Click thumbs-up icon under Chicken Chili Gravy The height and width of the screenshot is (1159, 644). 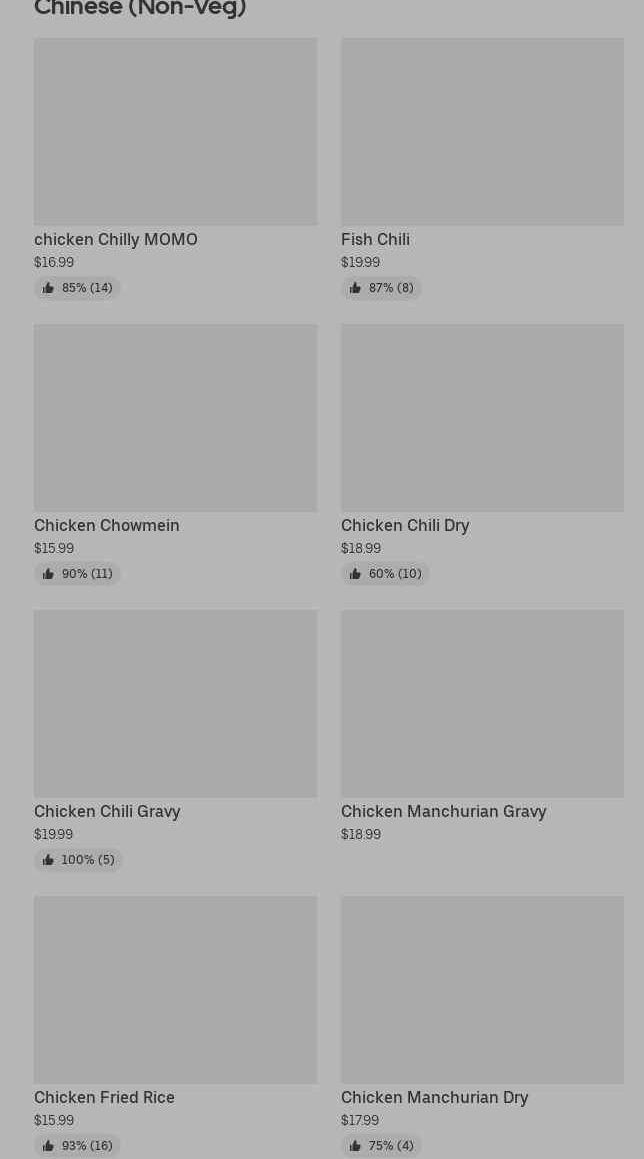tap(48, 860)
